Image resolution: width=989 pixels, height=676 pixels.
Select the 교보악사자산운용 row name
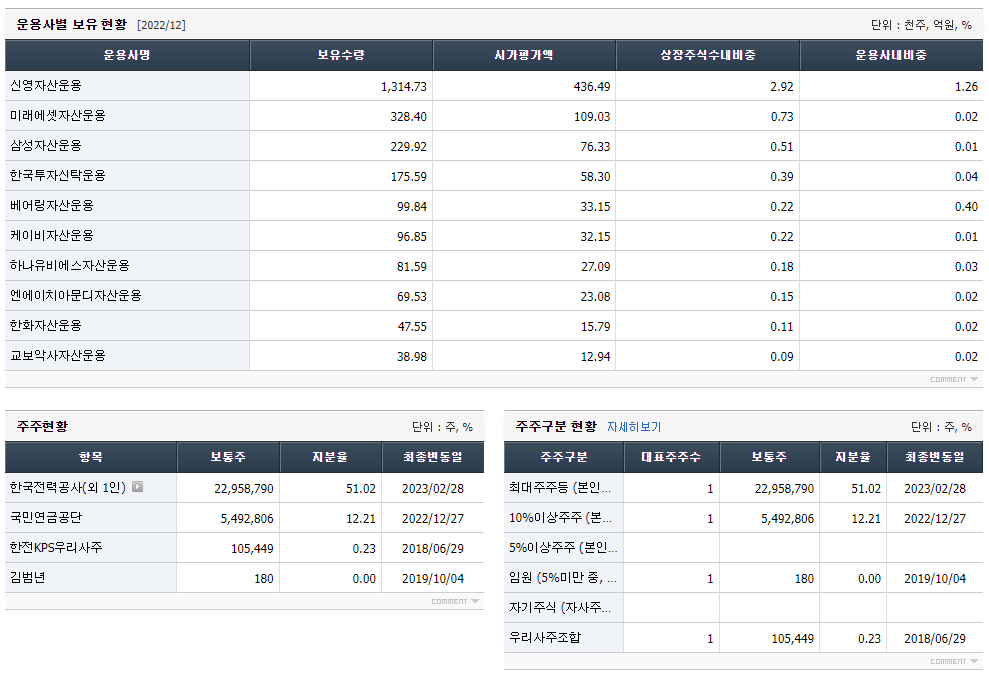[58, 356]
